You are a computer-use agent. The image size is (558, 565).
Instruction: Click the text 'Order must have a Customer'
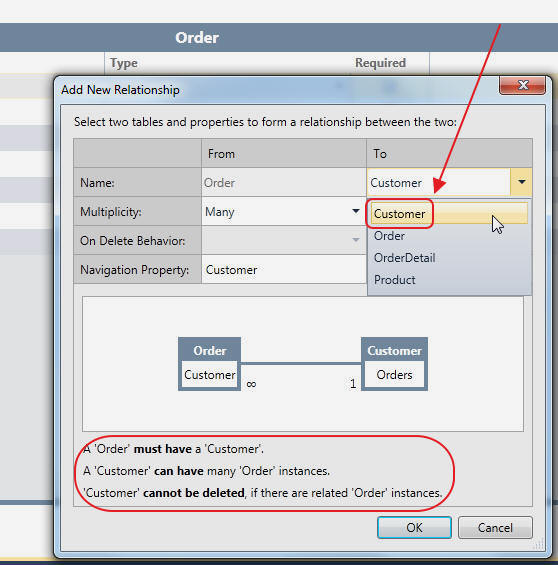point(173,449)
